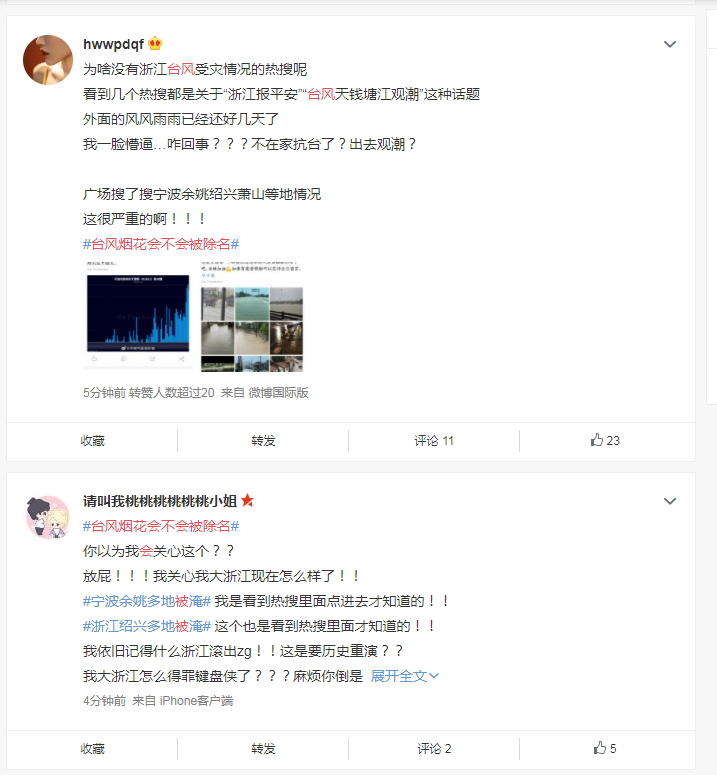Open 评论 11 comments on first post

click(x=434, y=440)
